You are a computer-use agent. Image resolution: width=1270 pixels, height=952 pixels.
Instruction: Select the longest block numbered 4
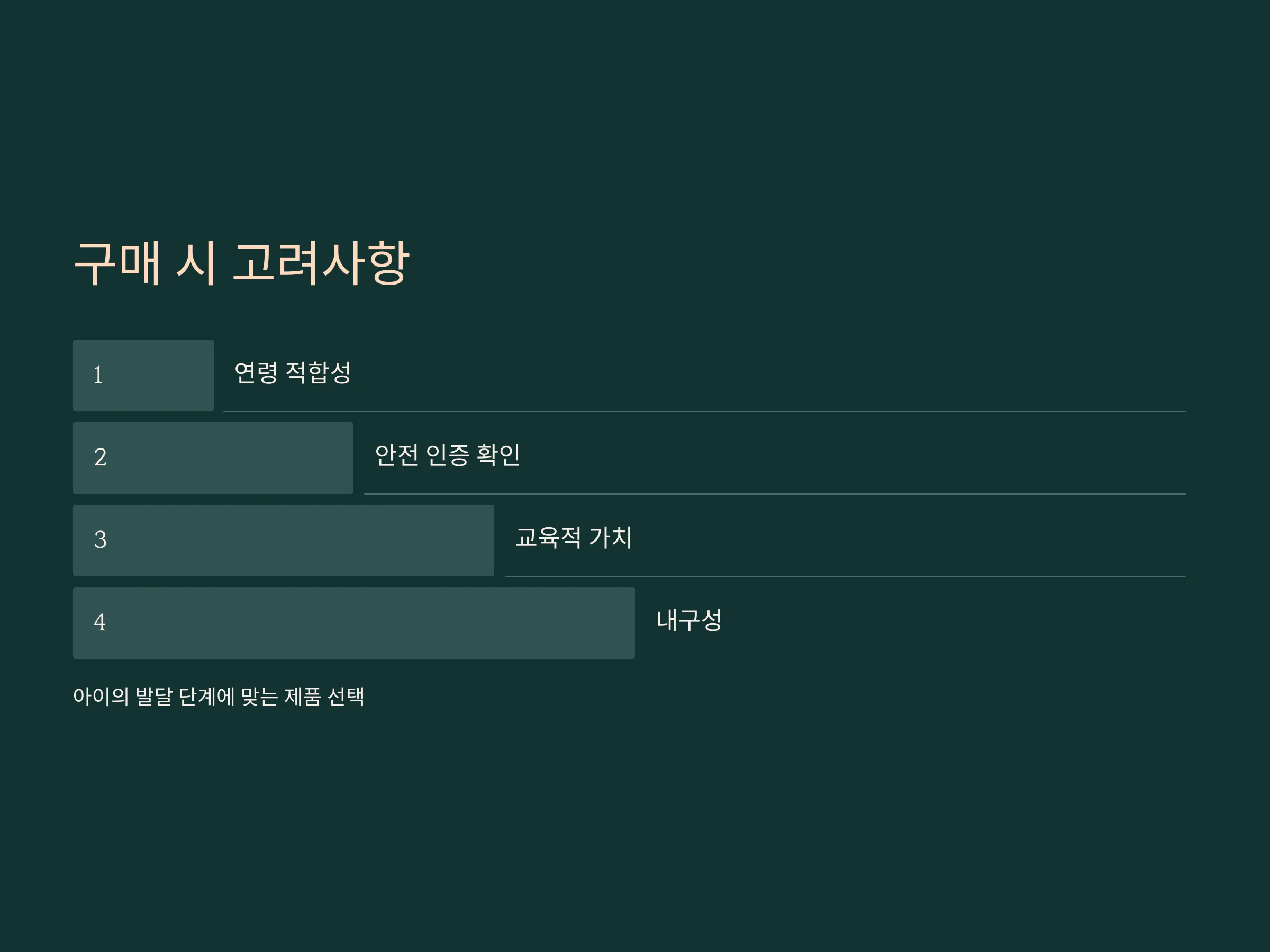[x=353, y=623]
